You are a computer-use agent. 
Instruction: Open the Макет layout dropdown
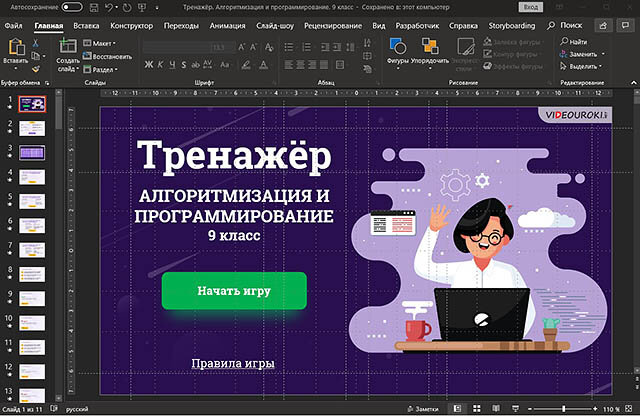pos(100,43)
